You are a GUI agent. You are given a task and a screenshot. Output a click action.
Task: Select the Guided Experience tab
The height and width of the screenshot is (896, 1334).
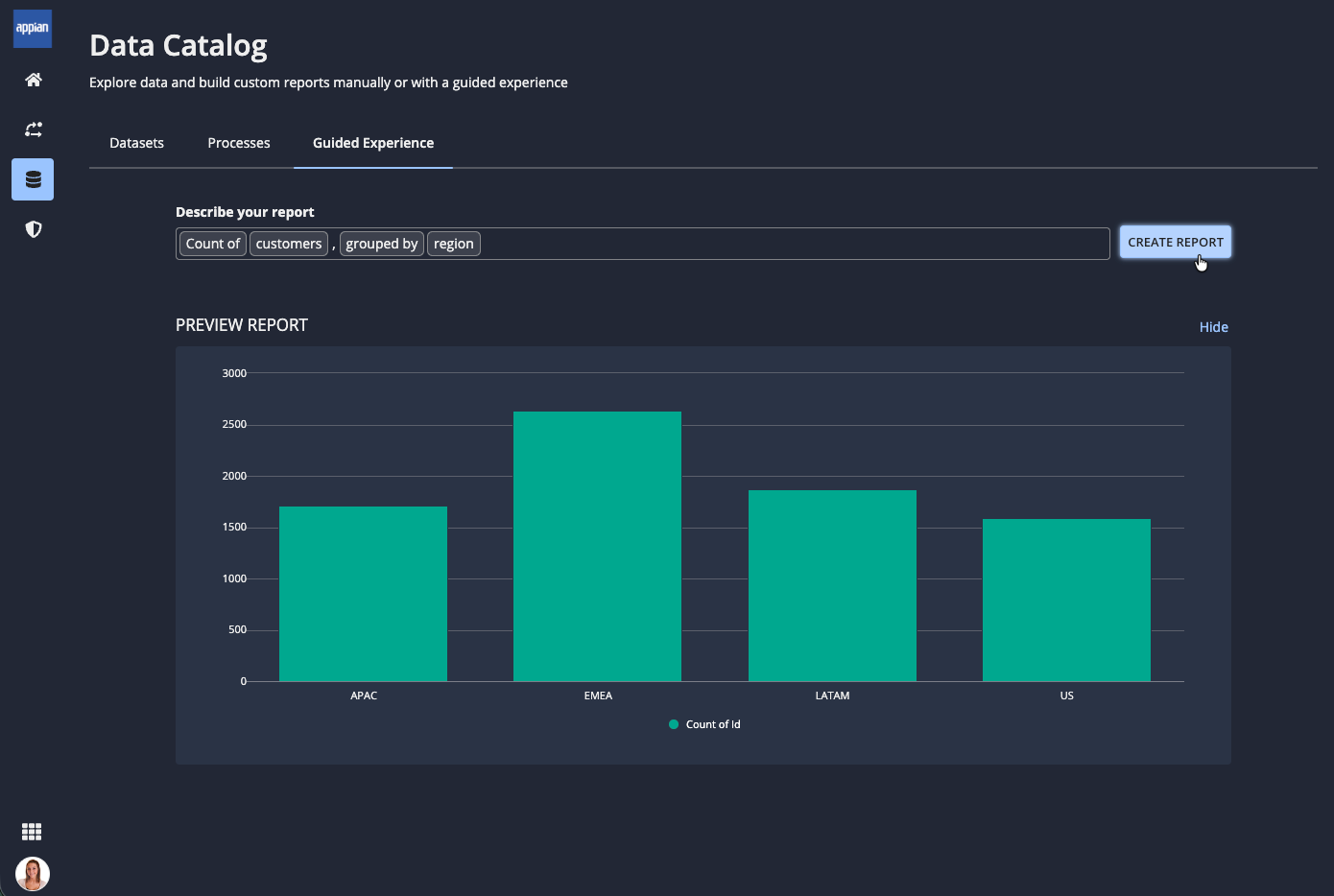373,143
